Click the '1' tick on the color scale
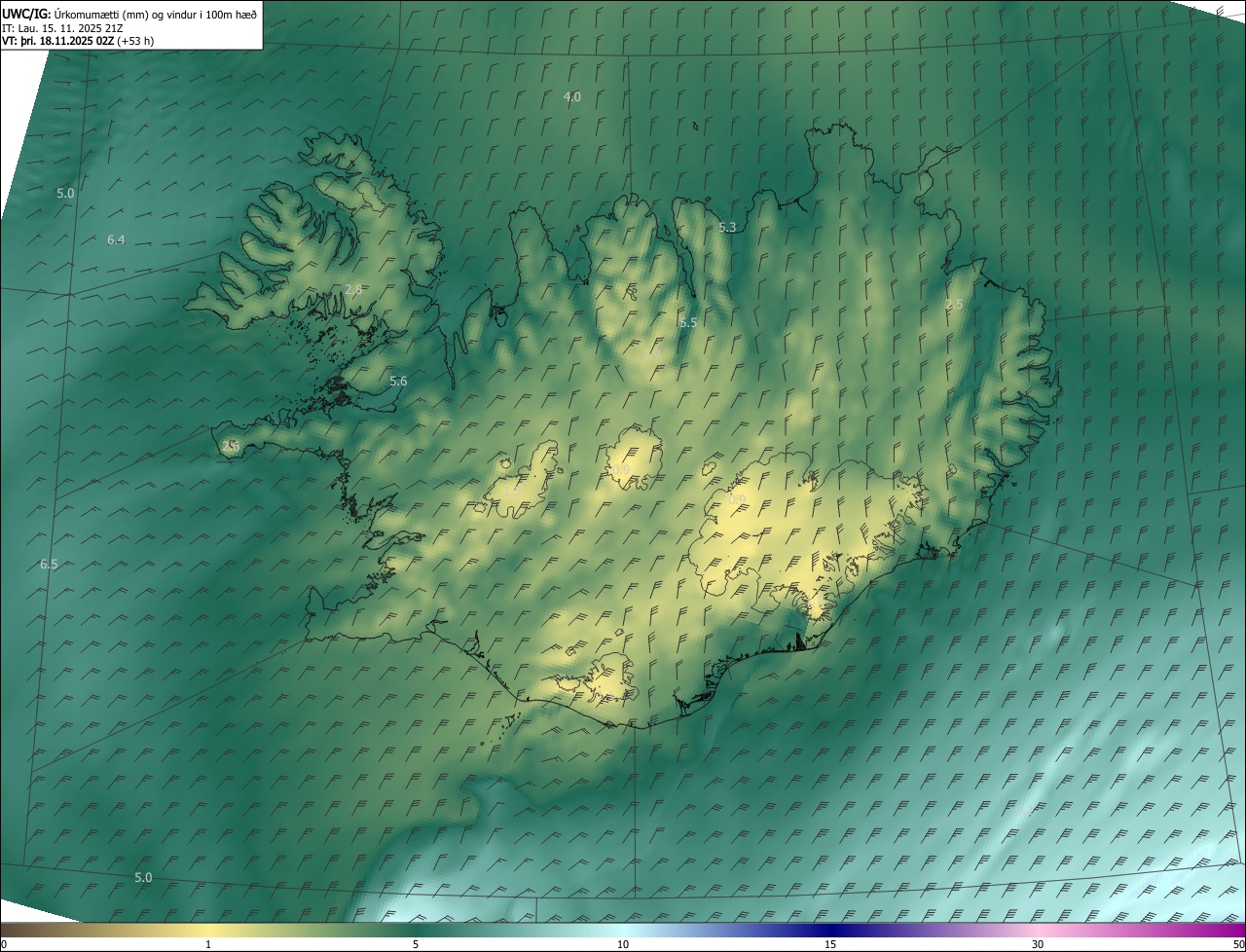The height and width of the screenshot is (952, 1246). 208,944
